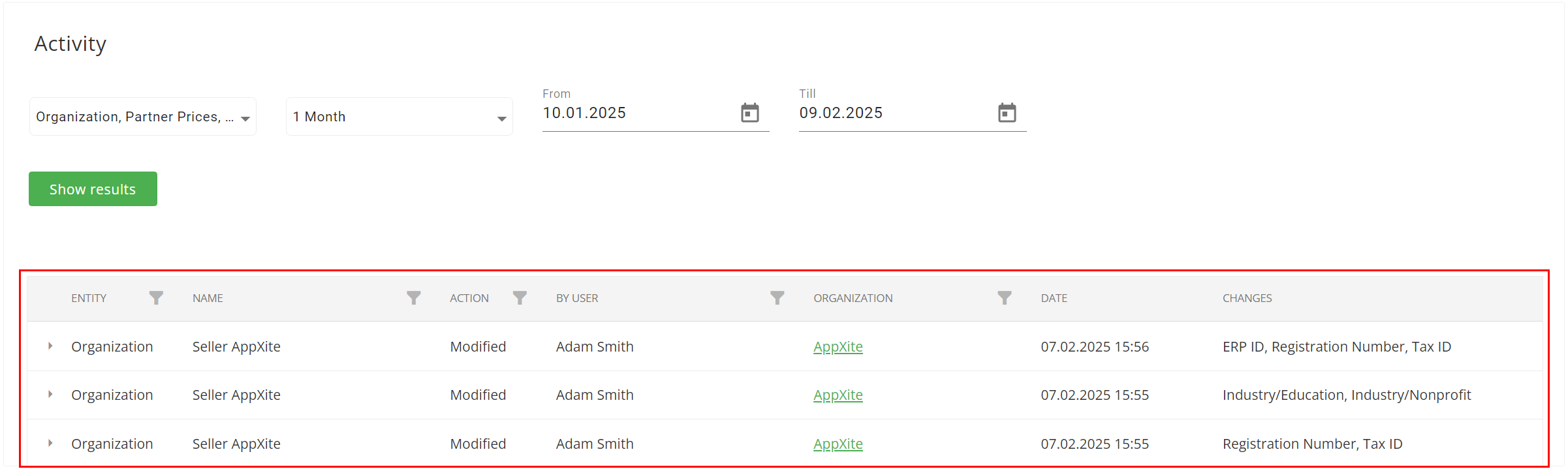Screen dimensions: 1568x469
Task: Click the Changes column header
Action: [x=1247, y=298]
